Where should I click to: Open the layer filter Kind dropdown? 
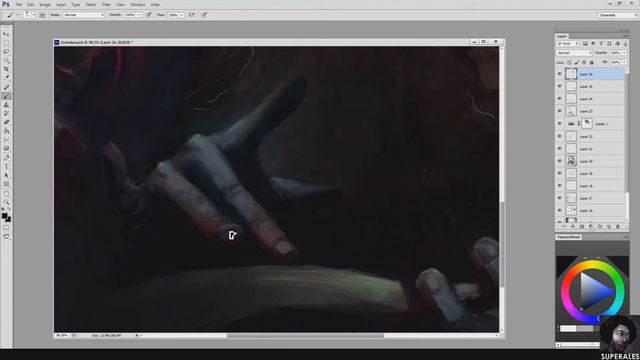point(568,44)
